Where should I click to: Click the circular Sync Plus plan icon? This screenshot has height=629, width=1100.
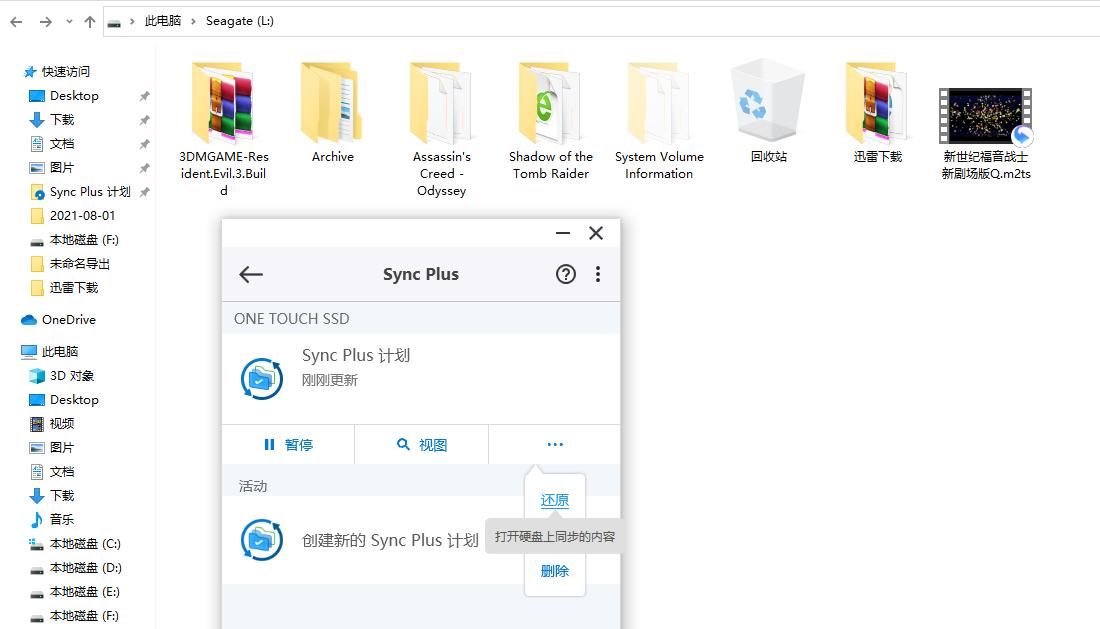click(261, 379)
